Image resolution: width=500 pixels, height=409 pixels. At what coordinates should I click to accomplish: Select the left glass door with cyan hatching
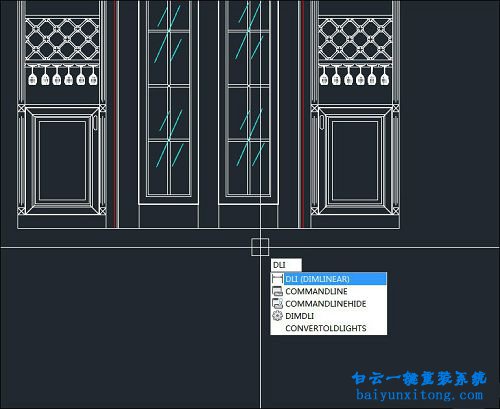click(x=169, y=102)
